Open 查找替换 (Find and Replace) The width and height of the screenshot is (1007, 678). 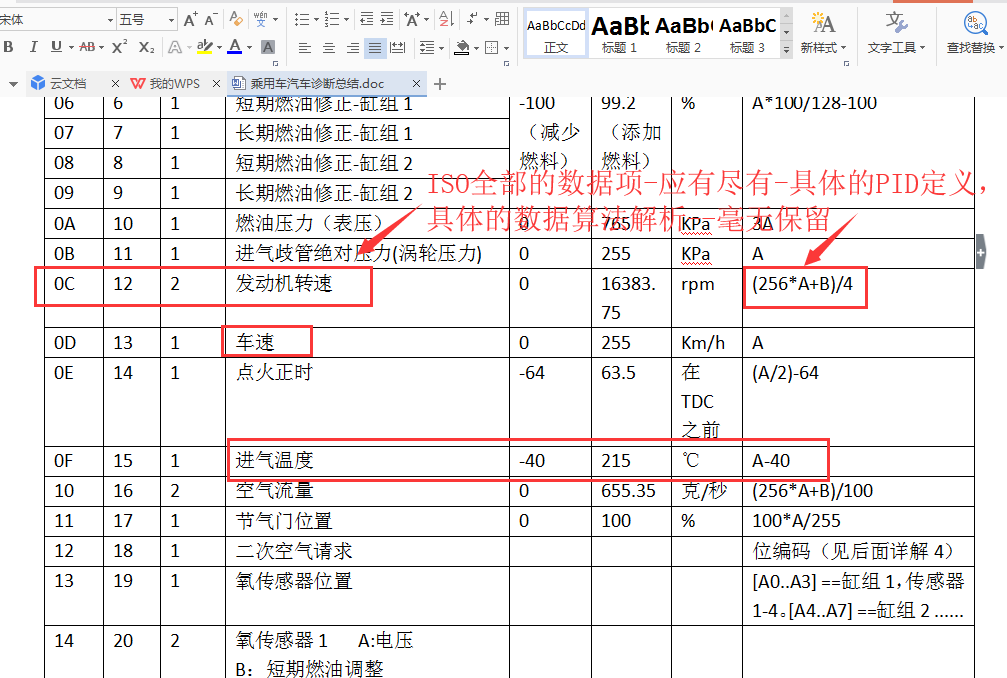(x=975, y=30)
